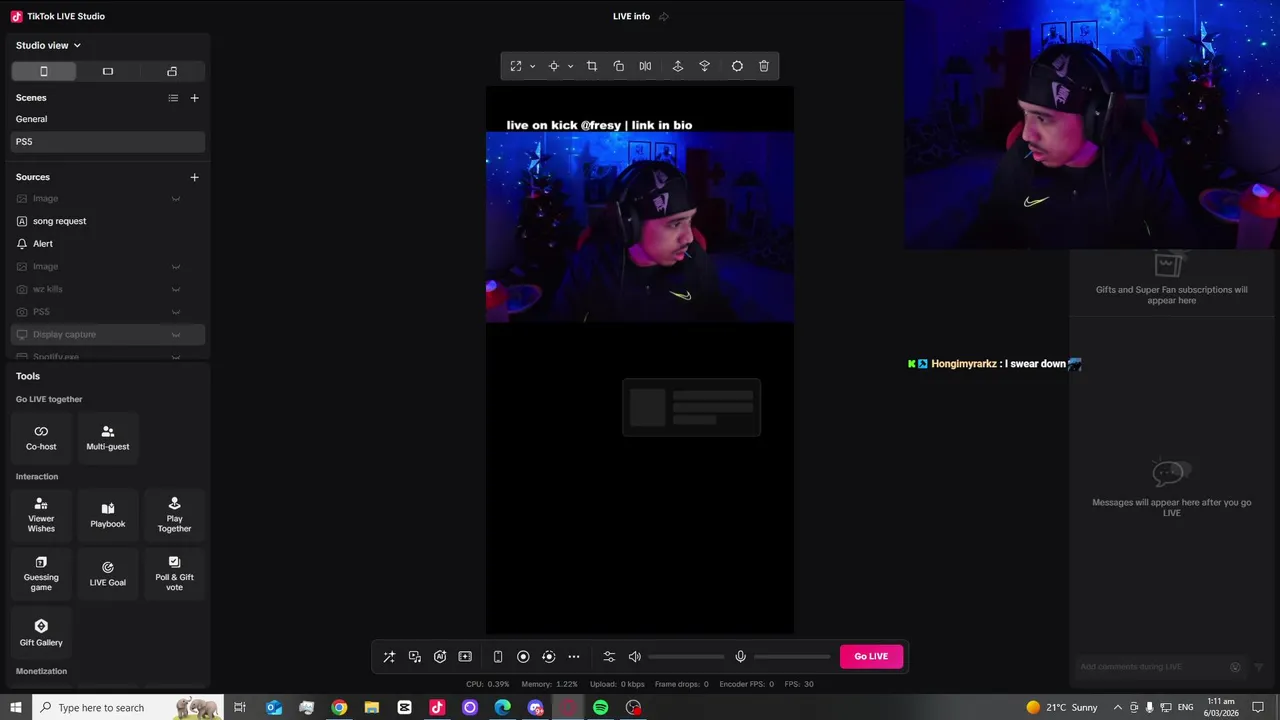Open the Gift Gallery tool
Screen dimensions: 1280x720
(x=41, y=633)
